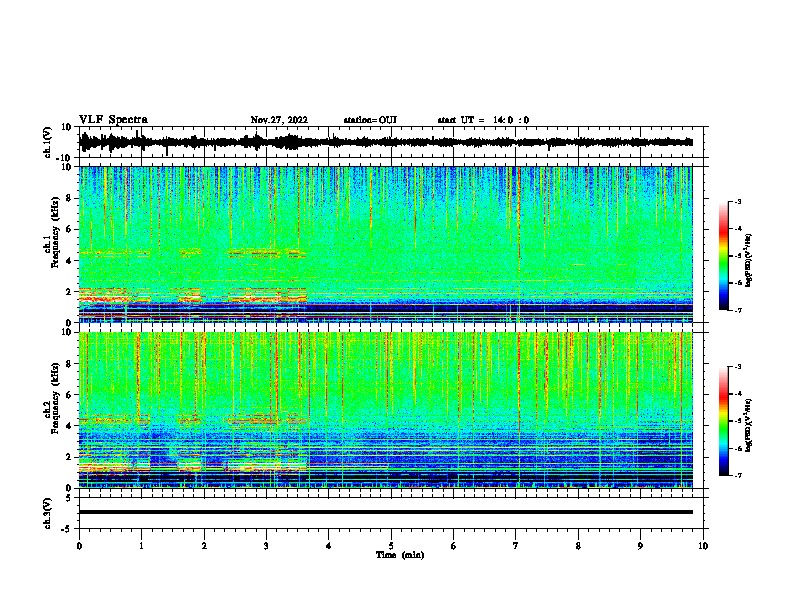
Task: Click the ch.3(V) axis label
Action: (48, 513)
